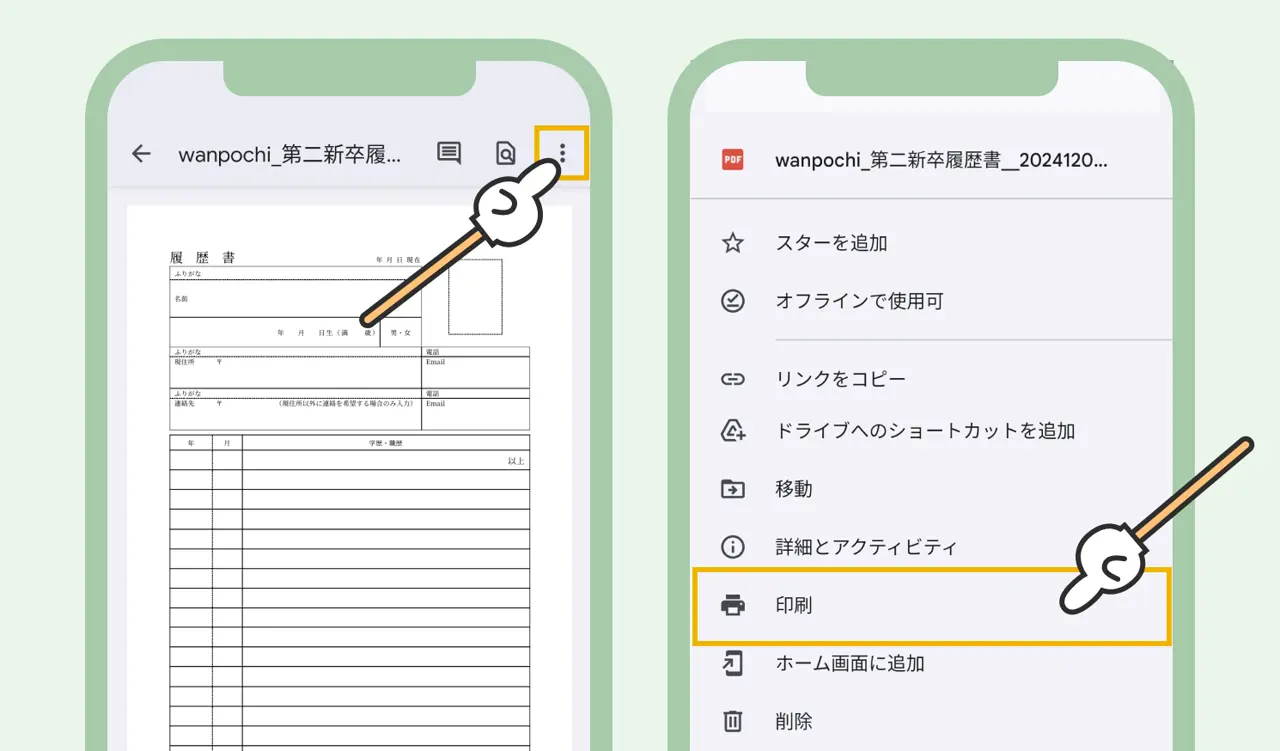
Task: Tap the red PDF file icon
Action: [733, 159]
